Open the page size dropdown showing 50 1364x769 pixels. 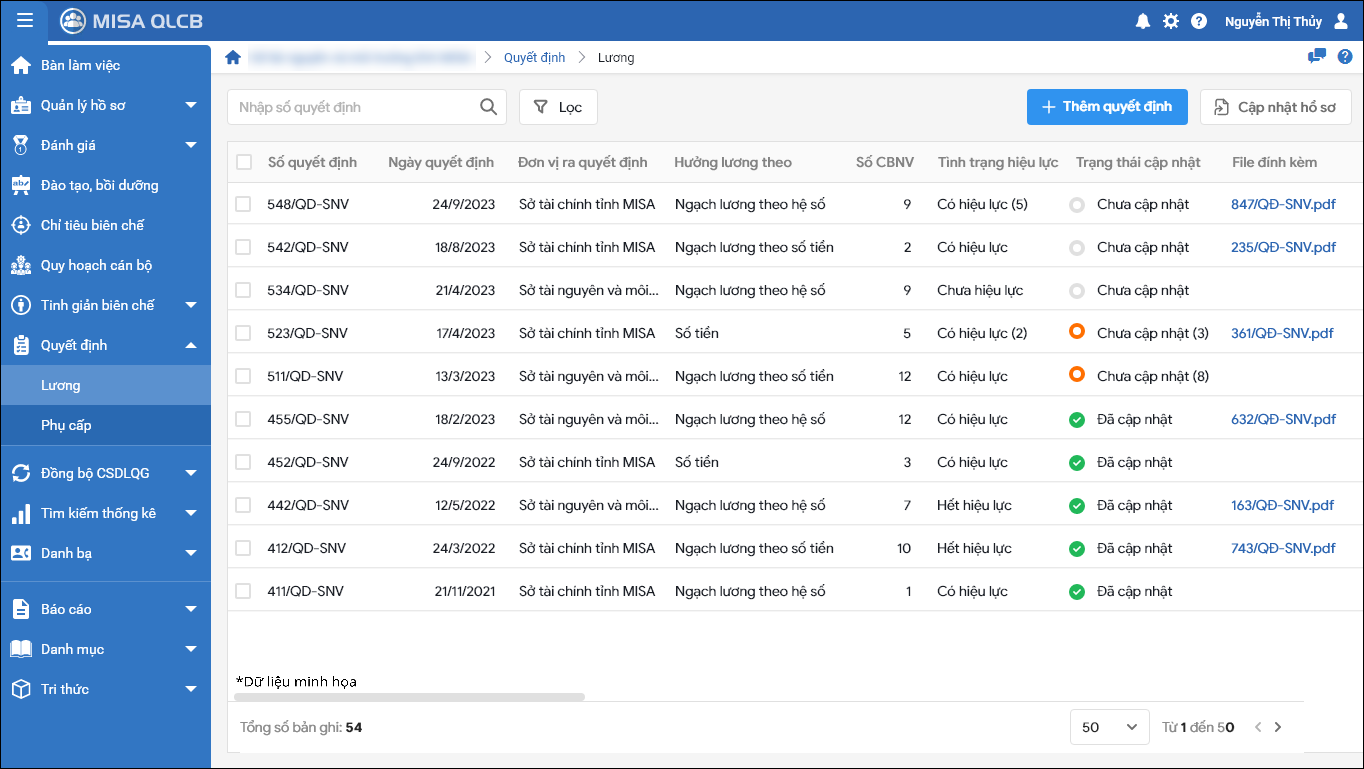[1108, 727]
